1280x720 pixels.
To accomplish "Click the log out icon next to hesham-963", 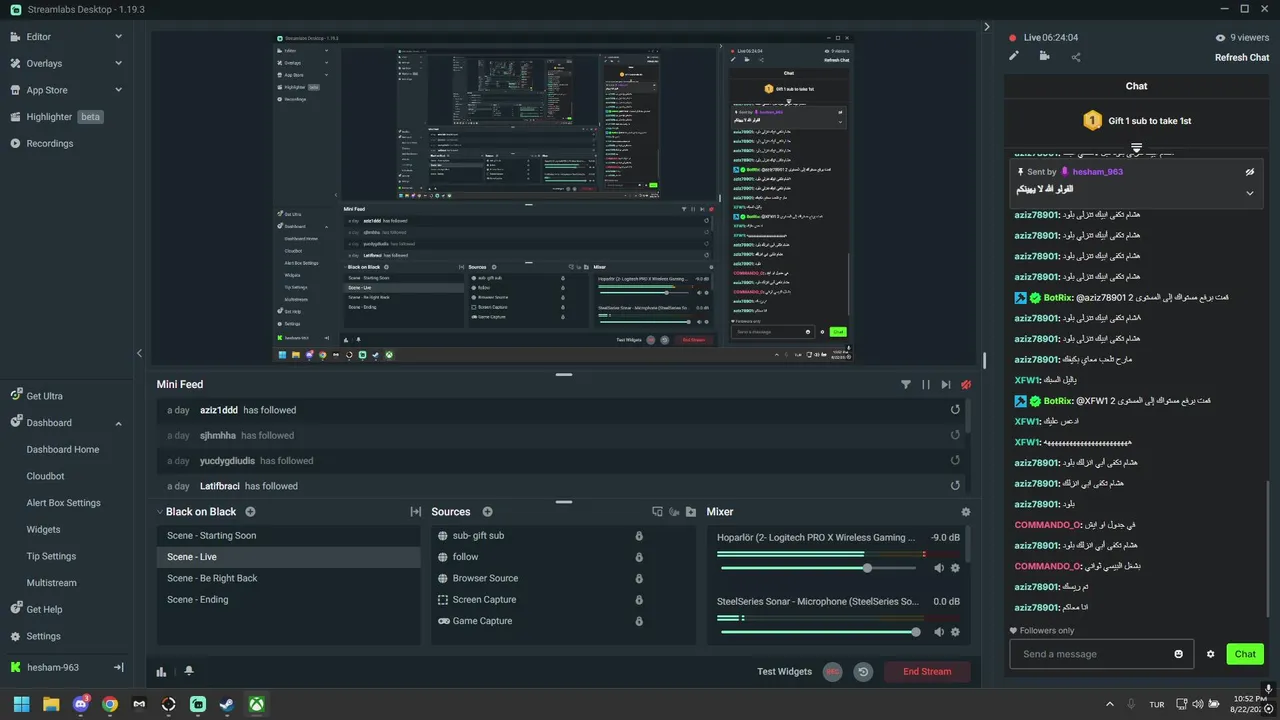I will coord(118,667).
